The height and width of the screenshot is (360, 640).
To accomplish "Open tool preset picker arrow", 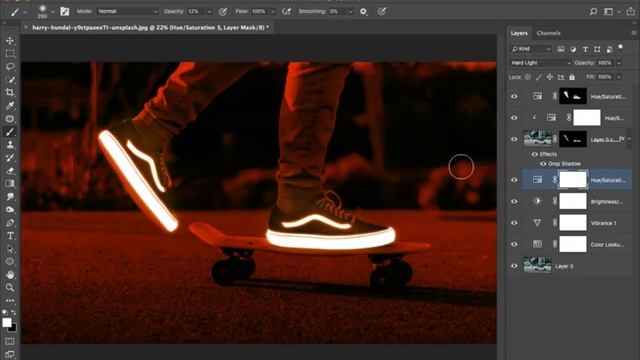I will (24, 12).
